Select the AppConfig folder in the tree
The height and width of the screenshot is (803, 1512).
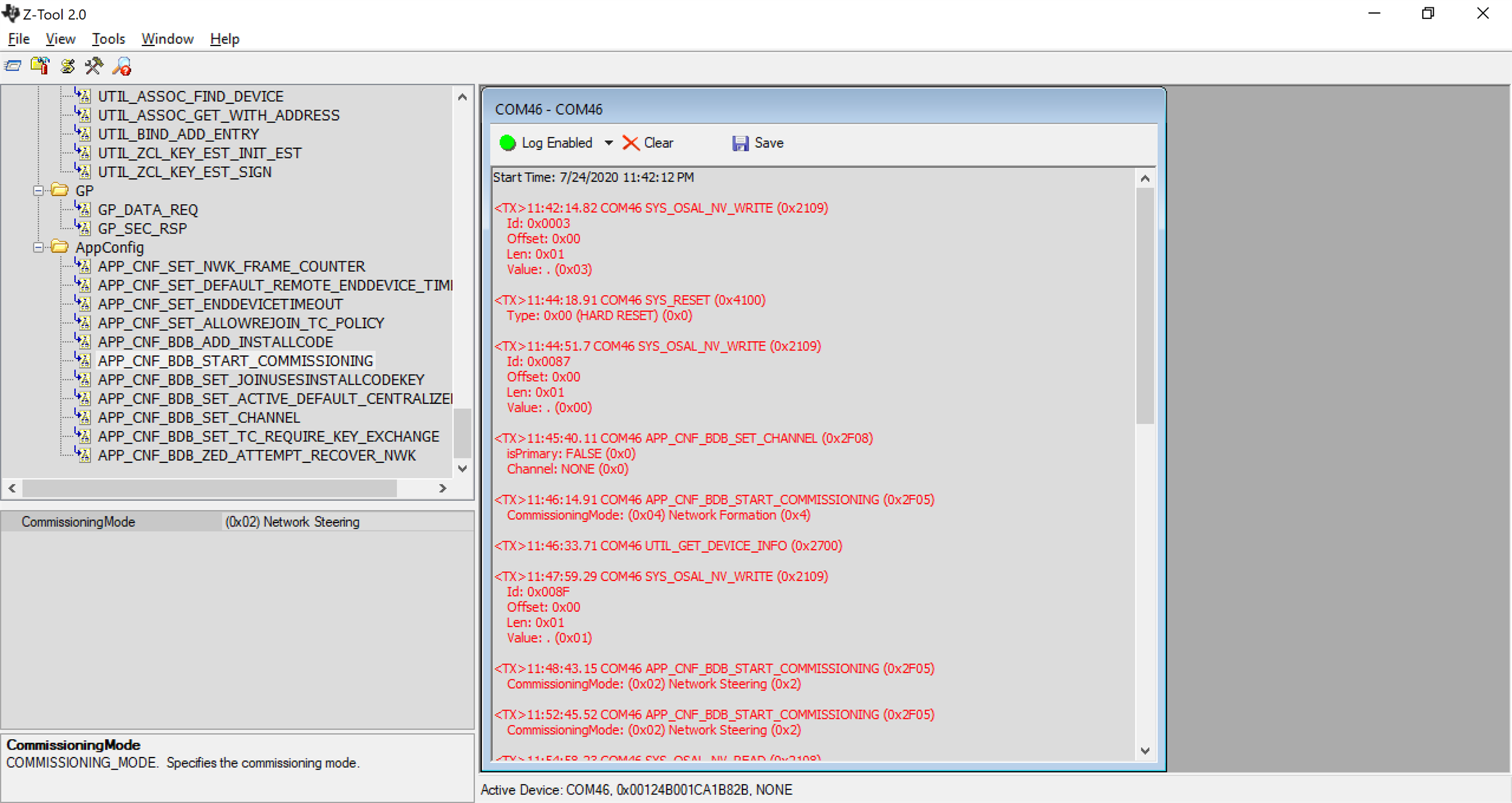click(109, 247)
